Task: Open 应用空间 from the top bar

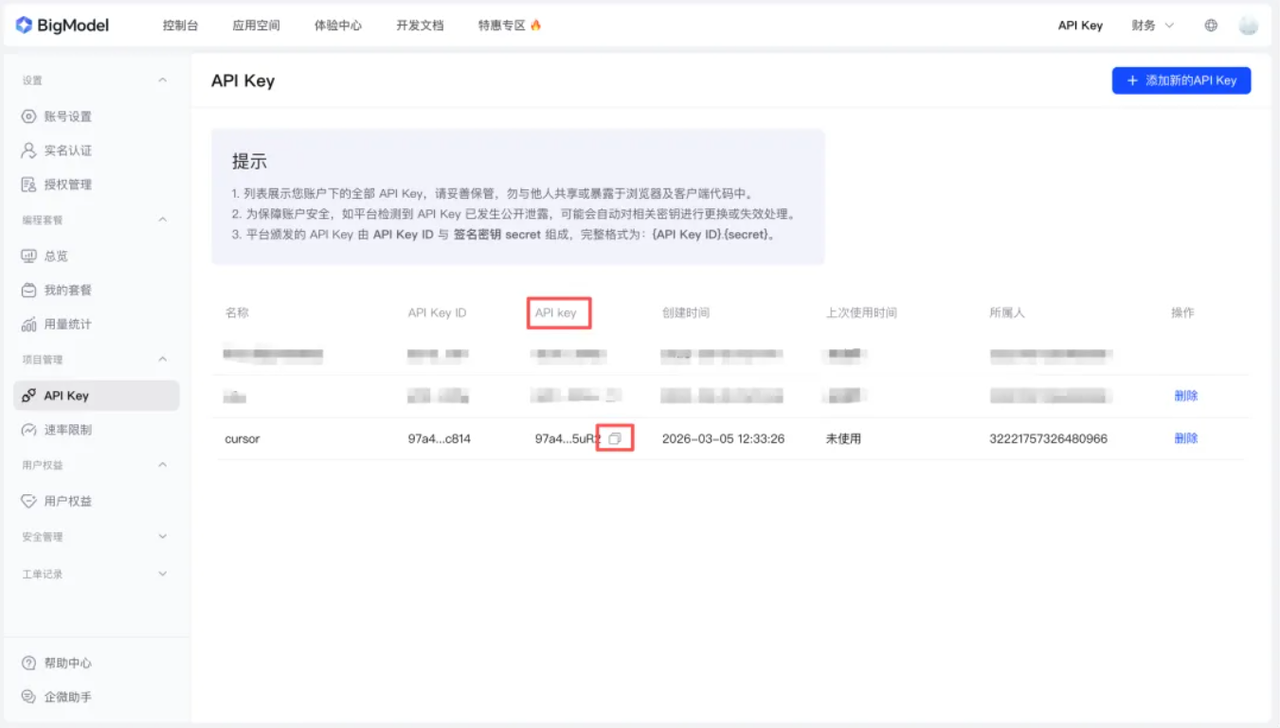Action: [x=256, y=25]
